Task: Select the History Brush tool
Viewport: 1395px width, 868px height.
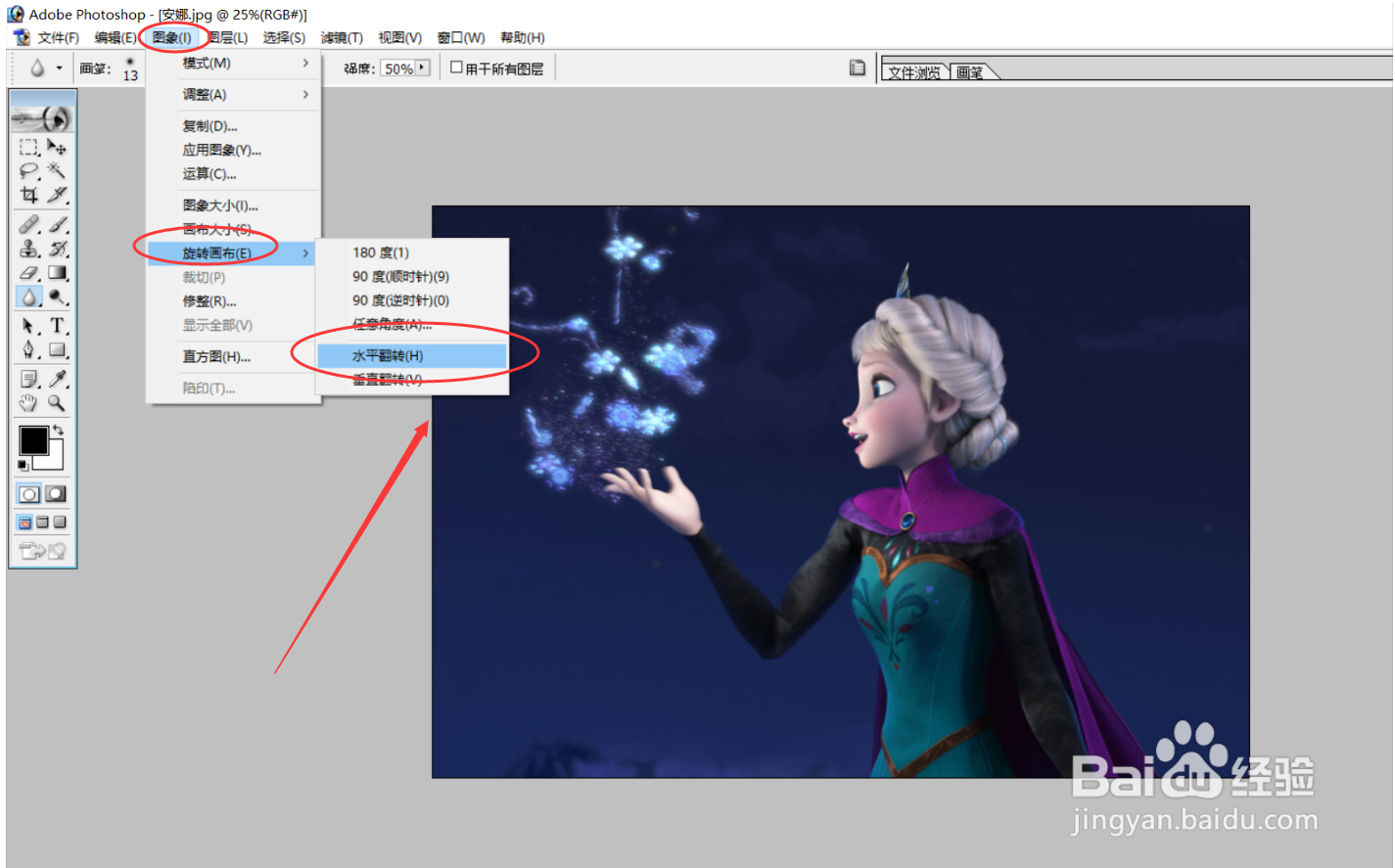Action: (57, 249)
